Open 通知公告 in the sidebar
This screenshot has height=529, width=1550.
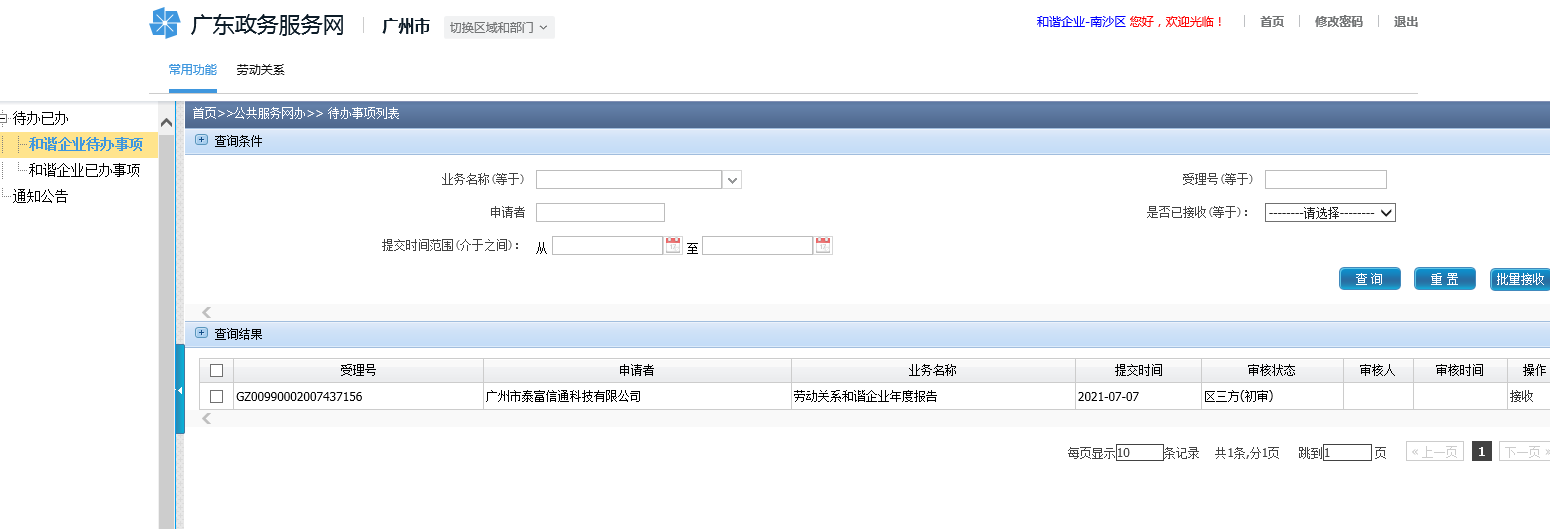[40, 197]
